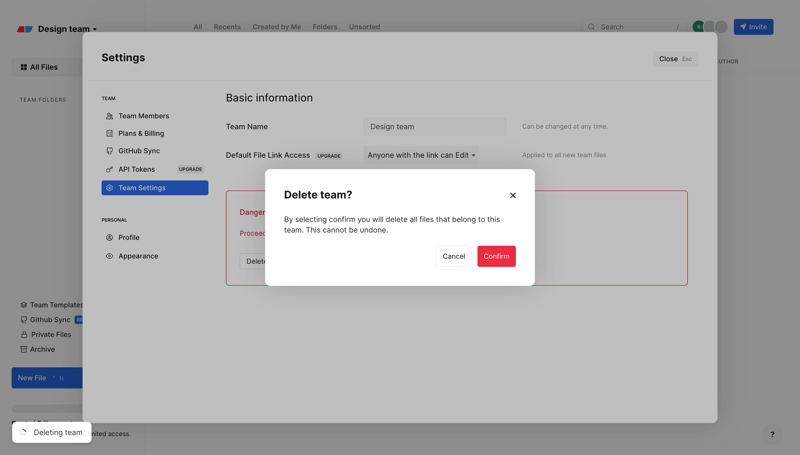Switch to the Folders tab
Image resolution: width=800 pixels, height=455 pixels.
325,27
